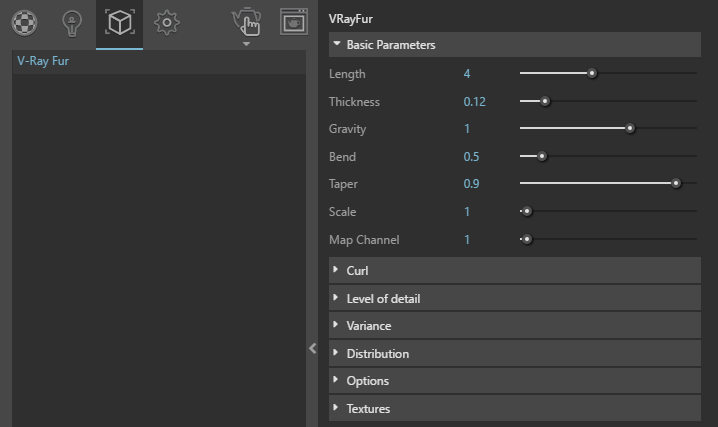Screen dimensions: 718x427
Task: Click the Length value 4
Action: (467, 74)
